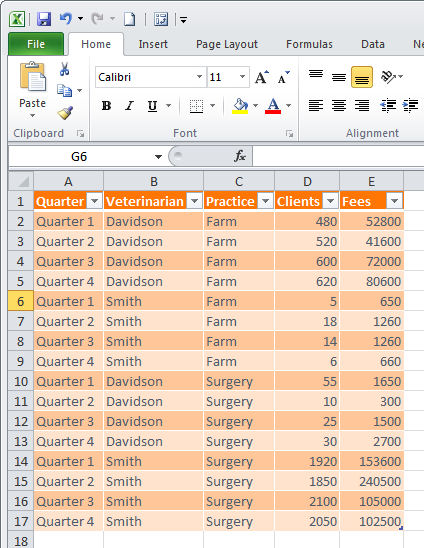
Task: Activate the Format Painter brush
Action: [65, 113]
